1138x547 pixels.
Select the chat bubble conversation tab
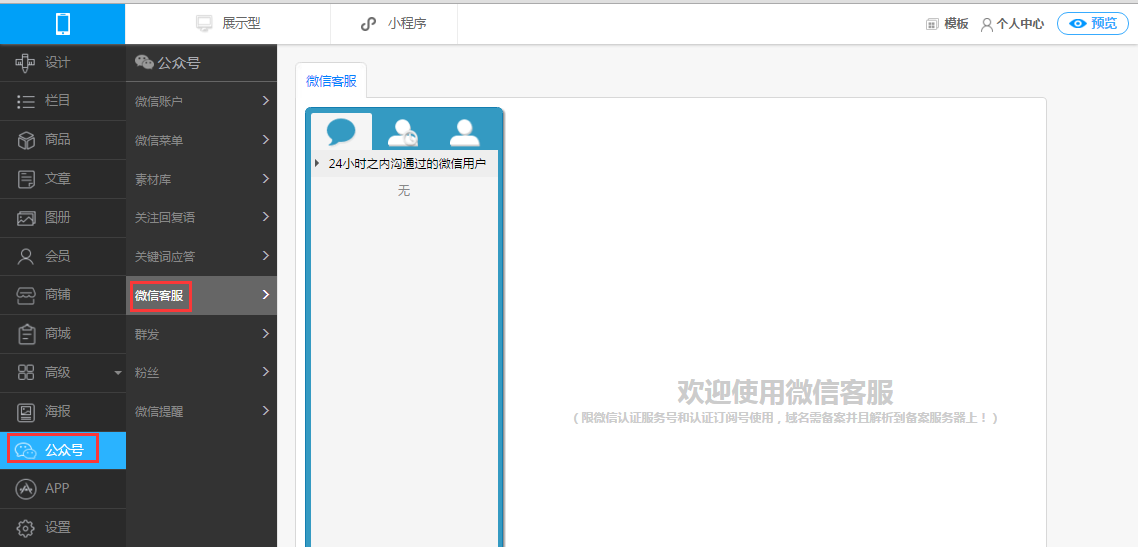point(341,132)
